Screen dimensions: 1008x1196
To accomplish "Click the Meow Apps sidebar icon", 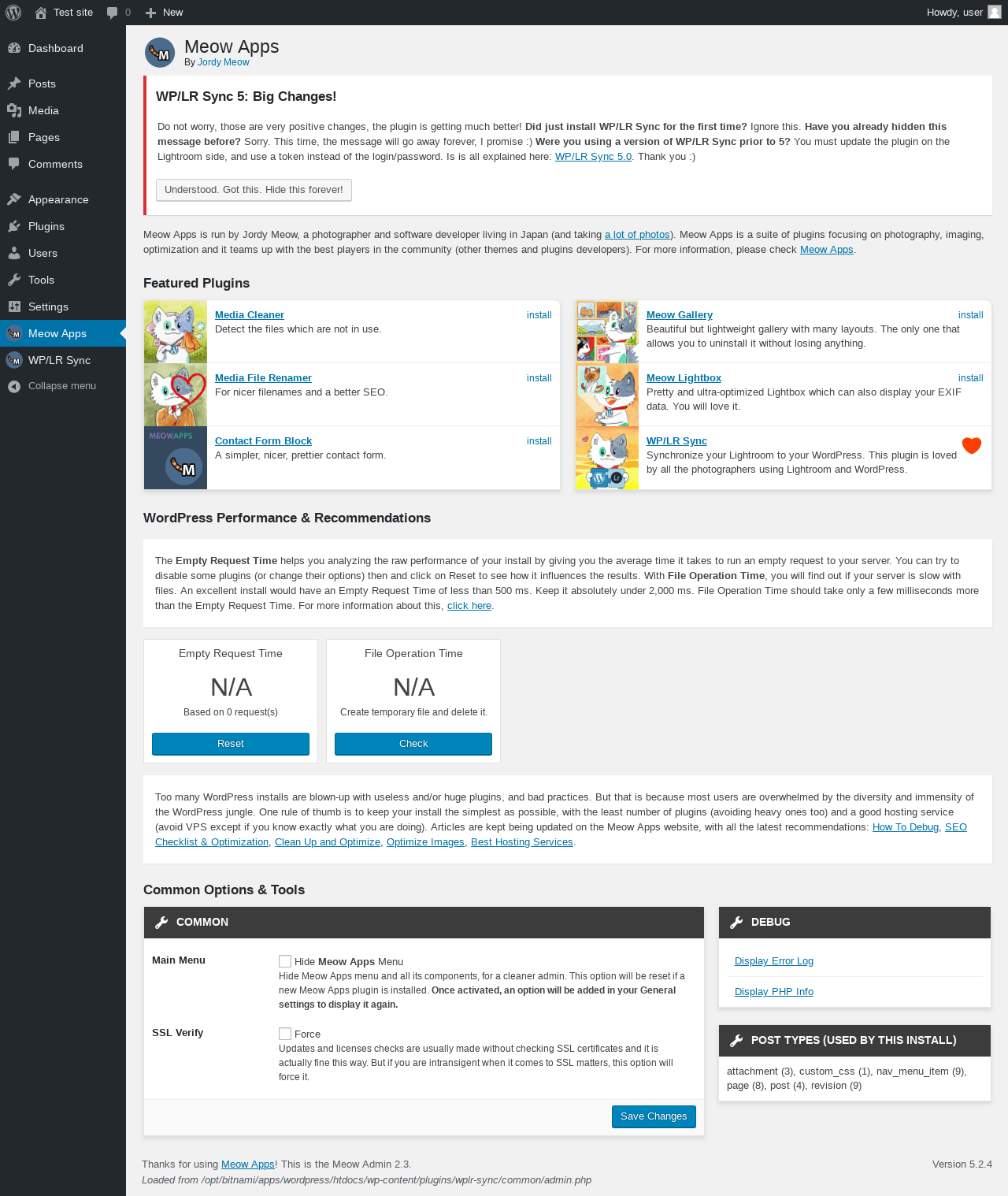I will pos(14,333).
